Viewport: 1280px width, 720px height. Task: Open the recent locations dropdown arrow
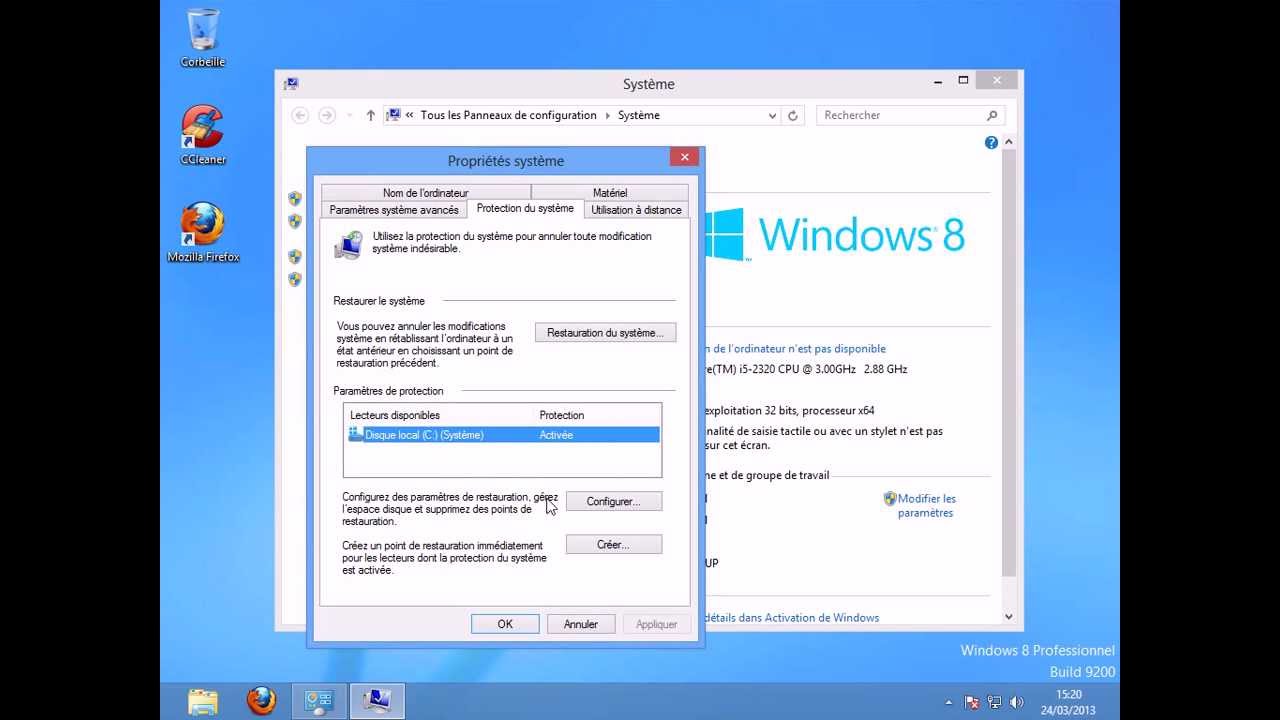click(x=349, y=116)
